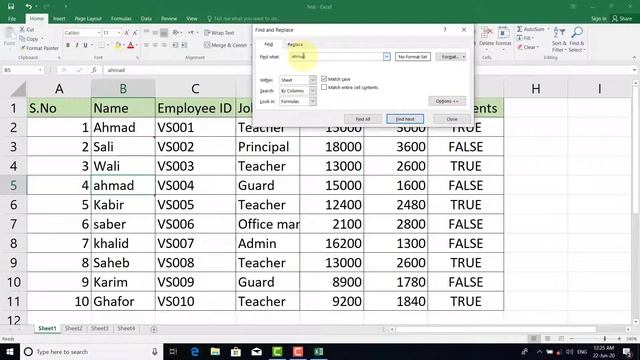Viewport: 640px width, 360px height.
Task: Open the Search dropdown set to By Columns
Action: pyautogui.click(x=313, y=91)
